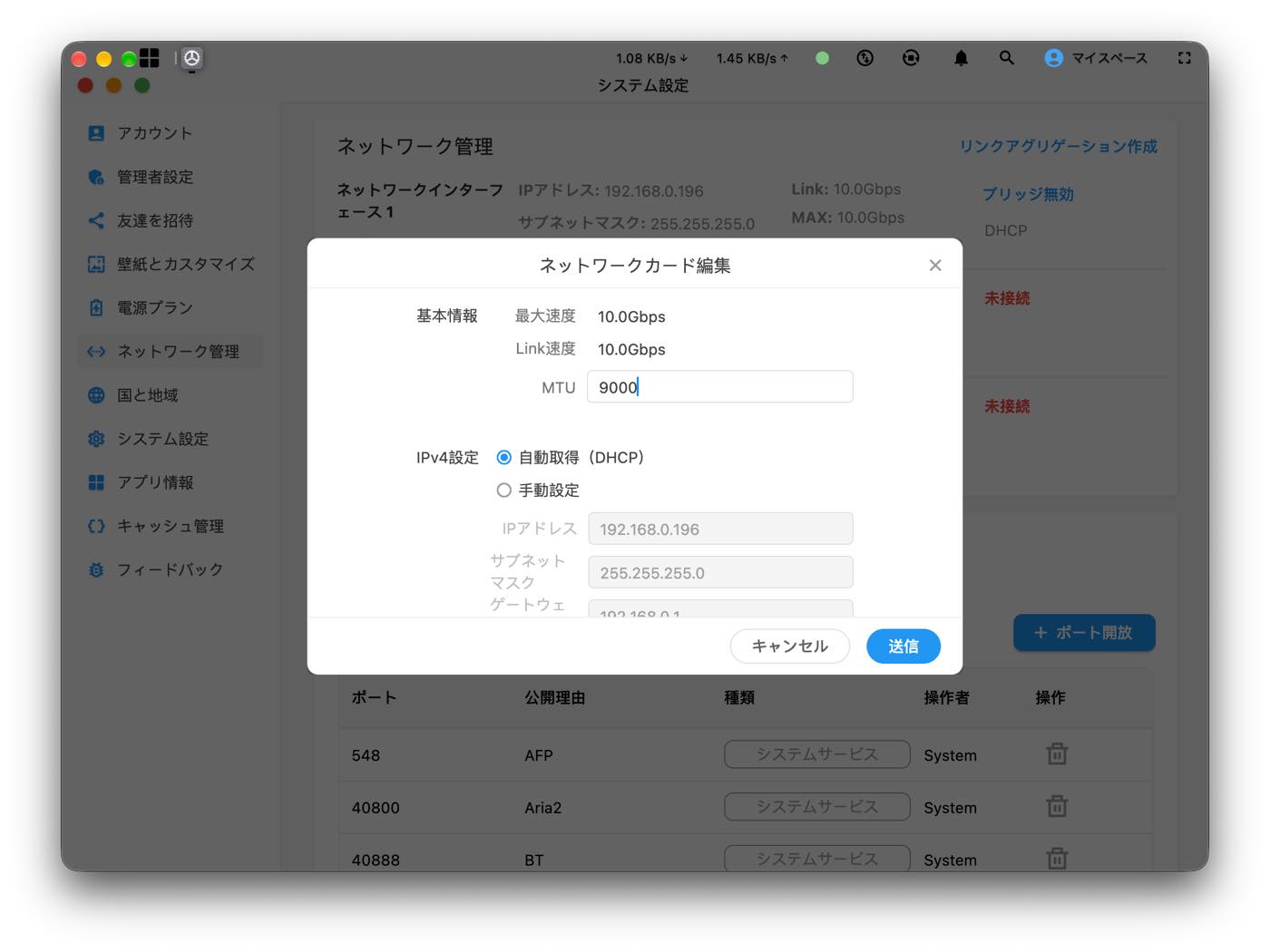Click the ポート column header
The width and height of the screenshot is (1270, 952).
click(x=374, y=697)
